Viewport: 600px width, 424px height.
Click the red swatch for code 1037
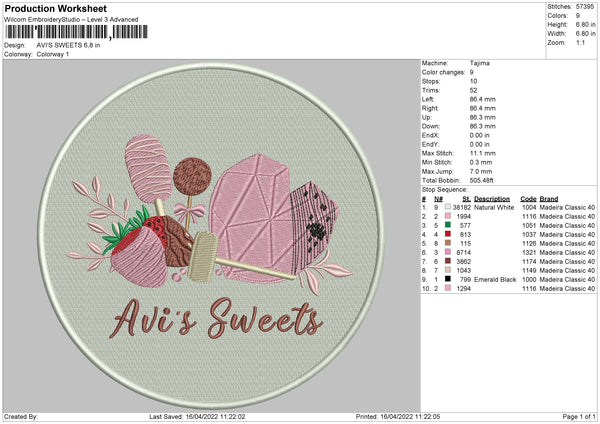(x=448, y=234)
